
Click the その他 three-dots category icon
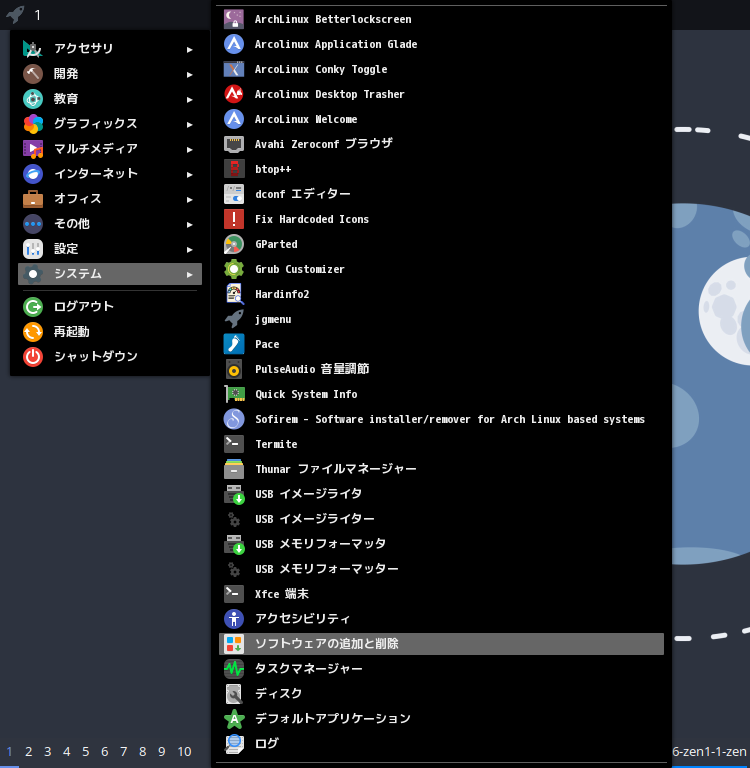(33, 224)
